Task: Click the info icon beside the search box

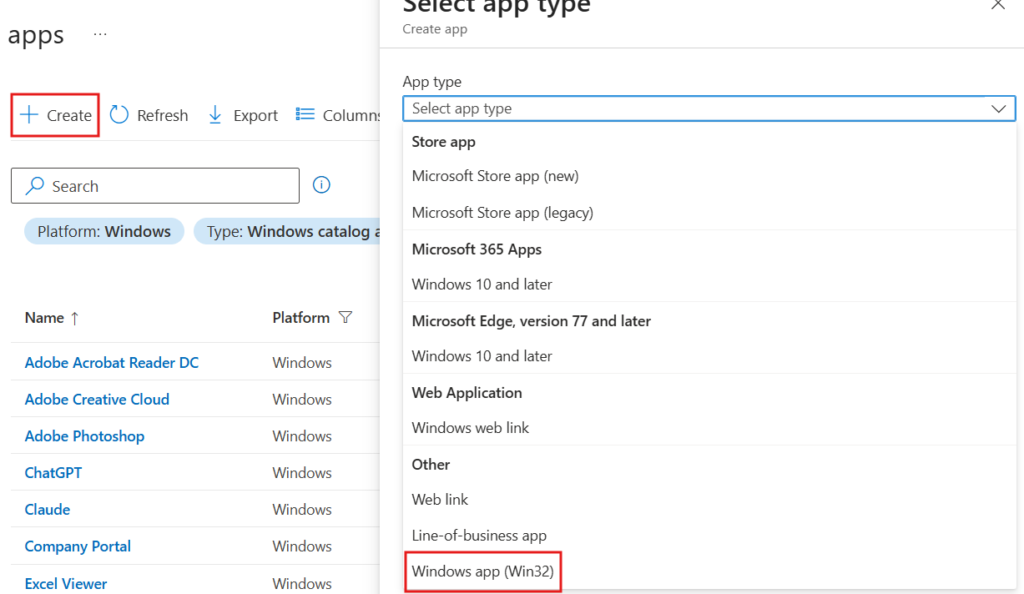Action: (x=321, y=185)
